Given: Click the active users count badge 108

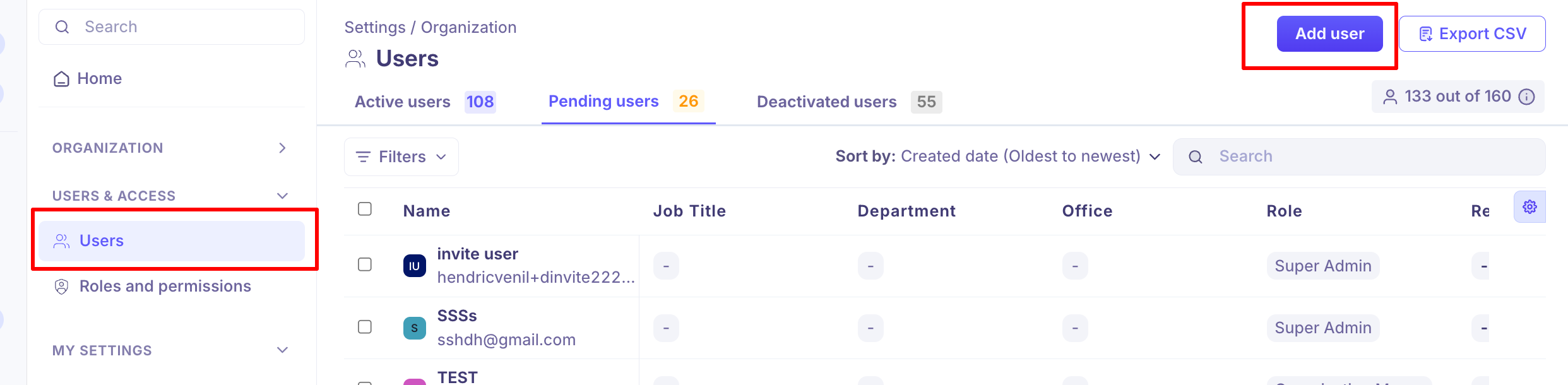Looking at the screenshot, I should 480,102.
